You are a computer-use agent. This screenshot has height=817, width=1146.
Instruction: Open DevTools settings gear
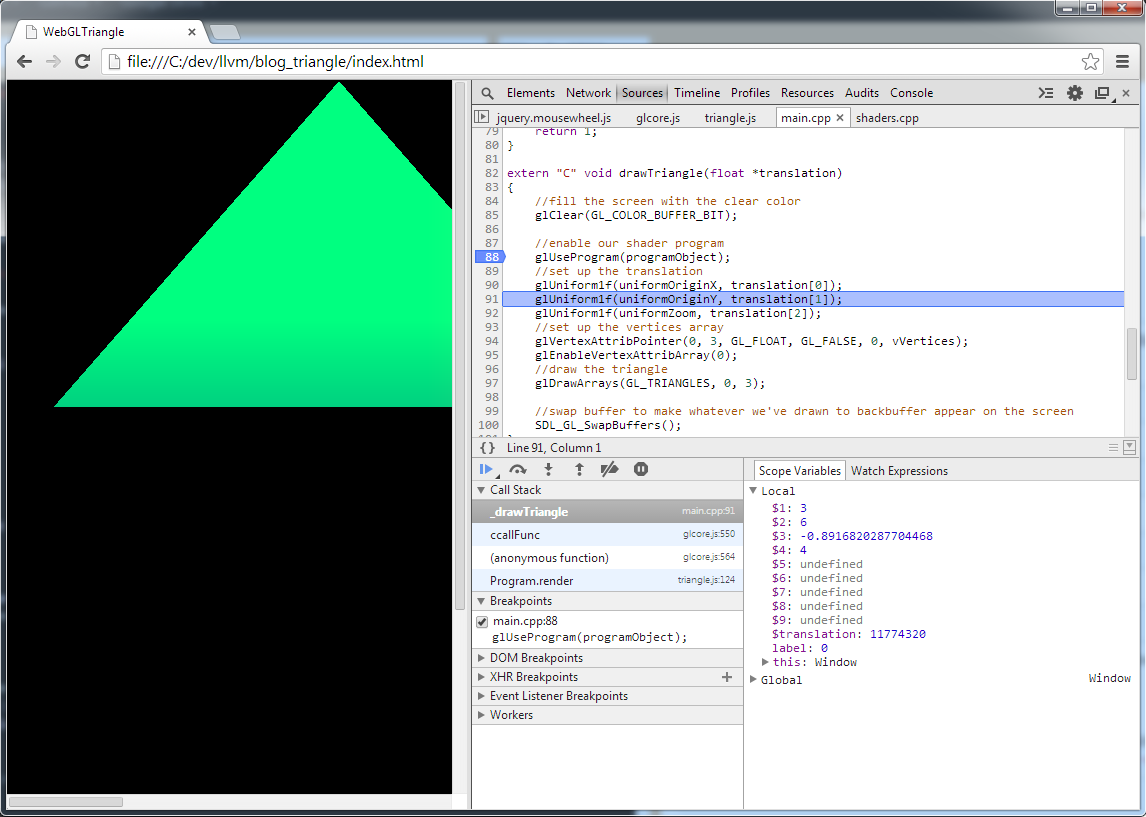[x=1075, y=93]
